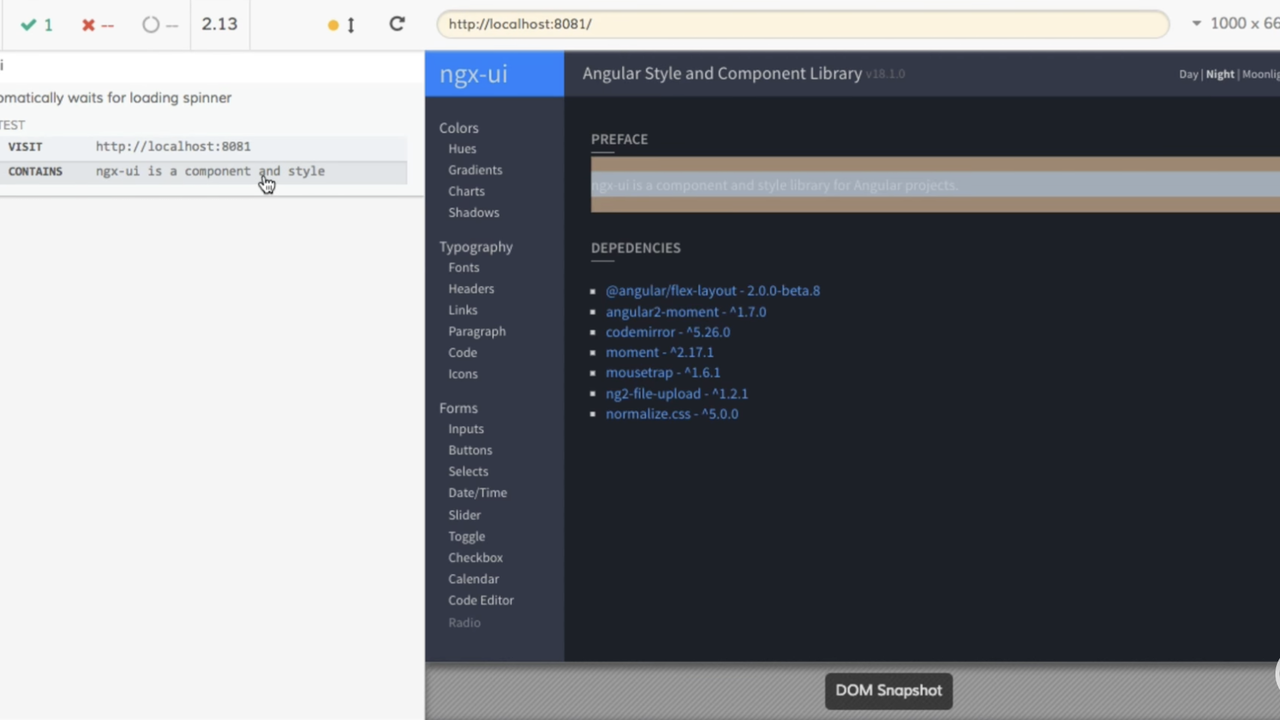1280x720 pixels.
Task: Switch to Day theme
Action: tap(1188, 74)
